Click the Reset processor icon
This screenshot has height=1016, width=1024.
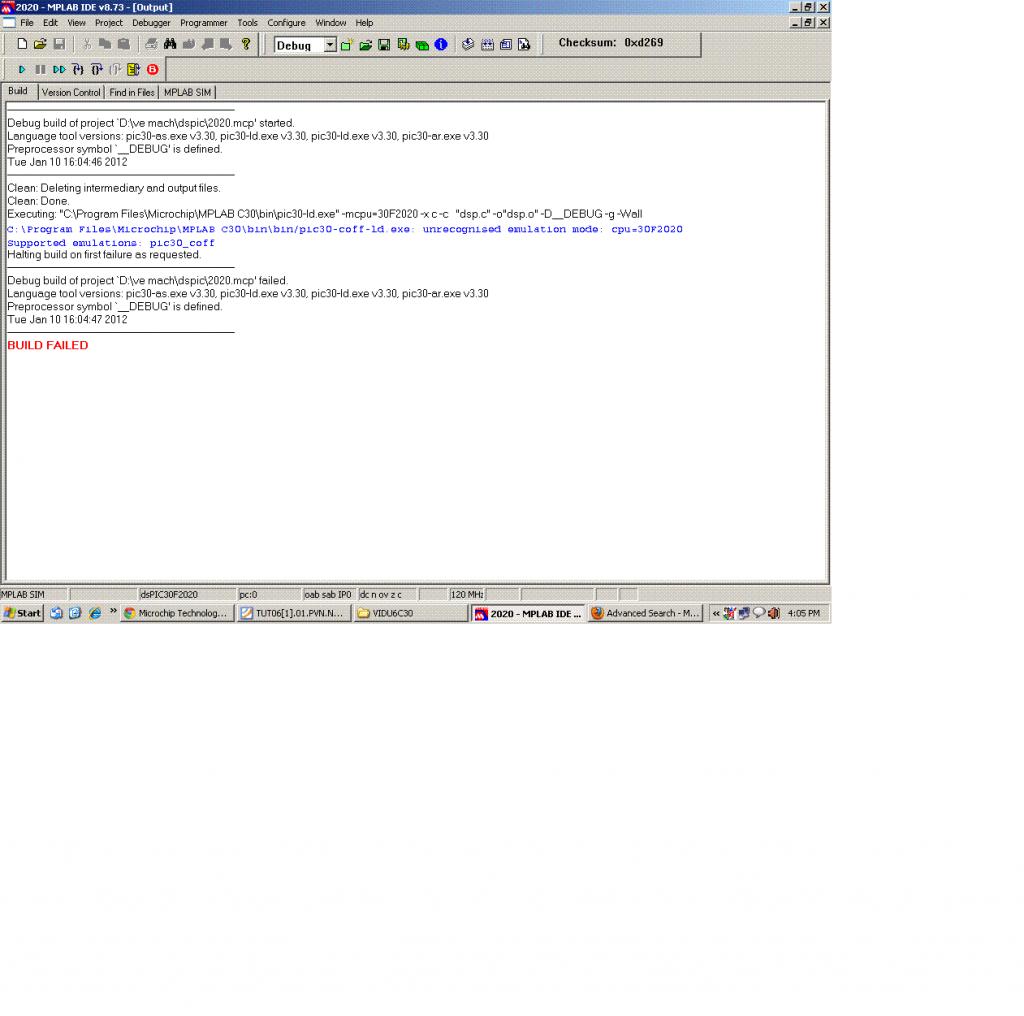click(x=134, y=69)
